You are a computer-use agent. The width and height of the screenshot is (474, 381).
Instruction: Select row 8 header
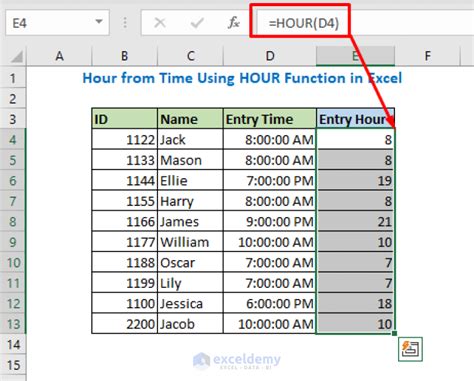[x=13, y=222]
